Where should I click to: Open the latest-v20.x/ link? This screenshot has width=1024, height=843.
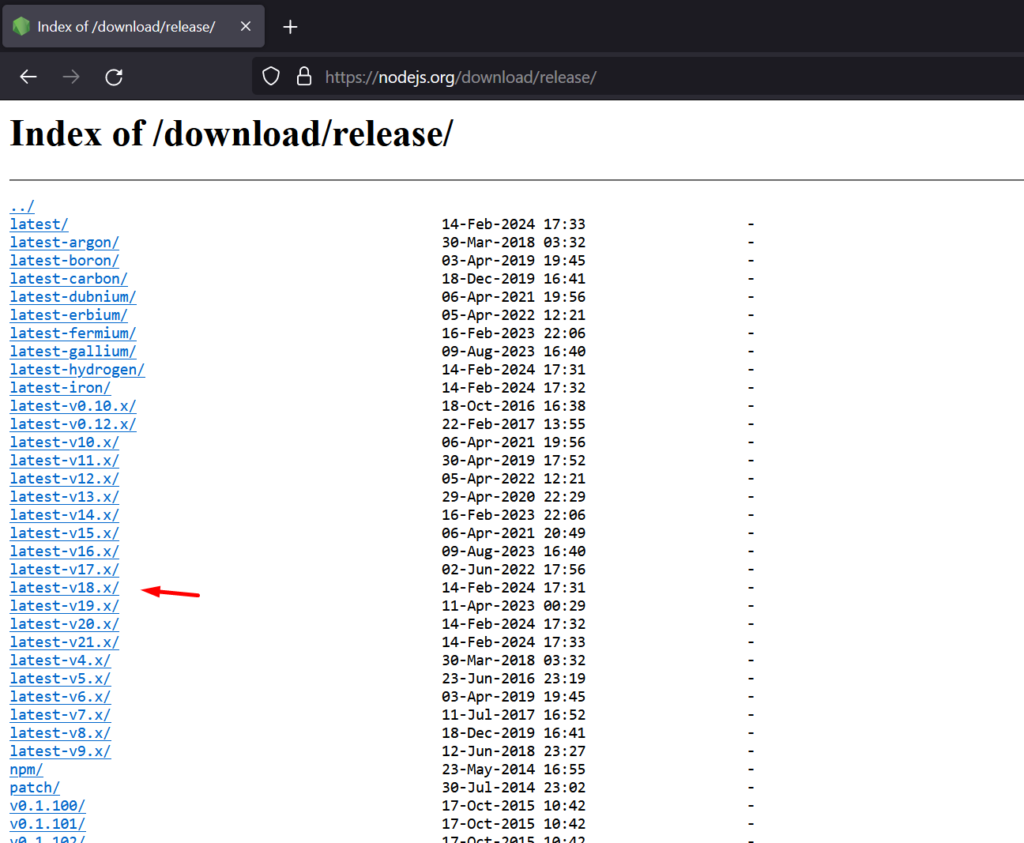click(x=65, y=624)
